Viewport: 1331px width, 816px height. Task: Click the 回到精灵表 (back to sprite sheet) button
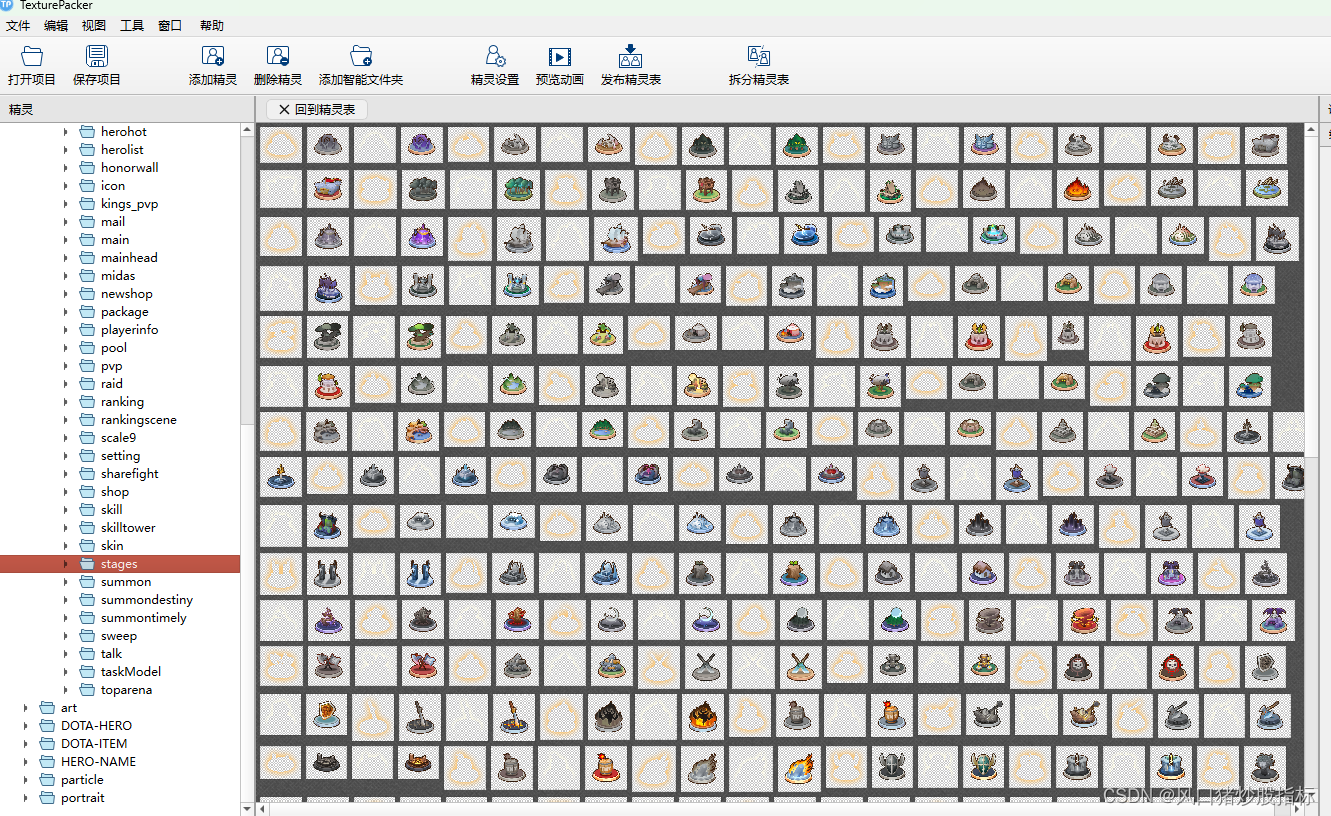pos(317,109)
